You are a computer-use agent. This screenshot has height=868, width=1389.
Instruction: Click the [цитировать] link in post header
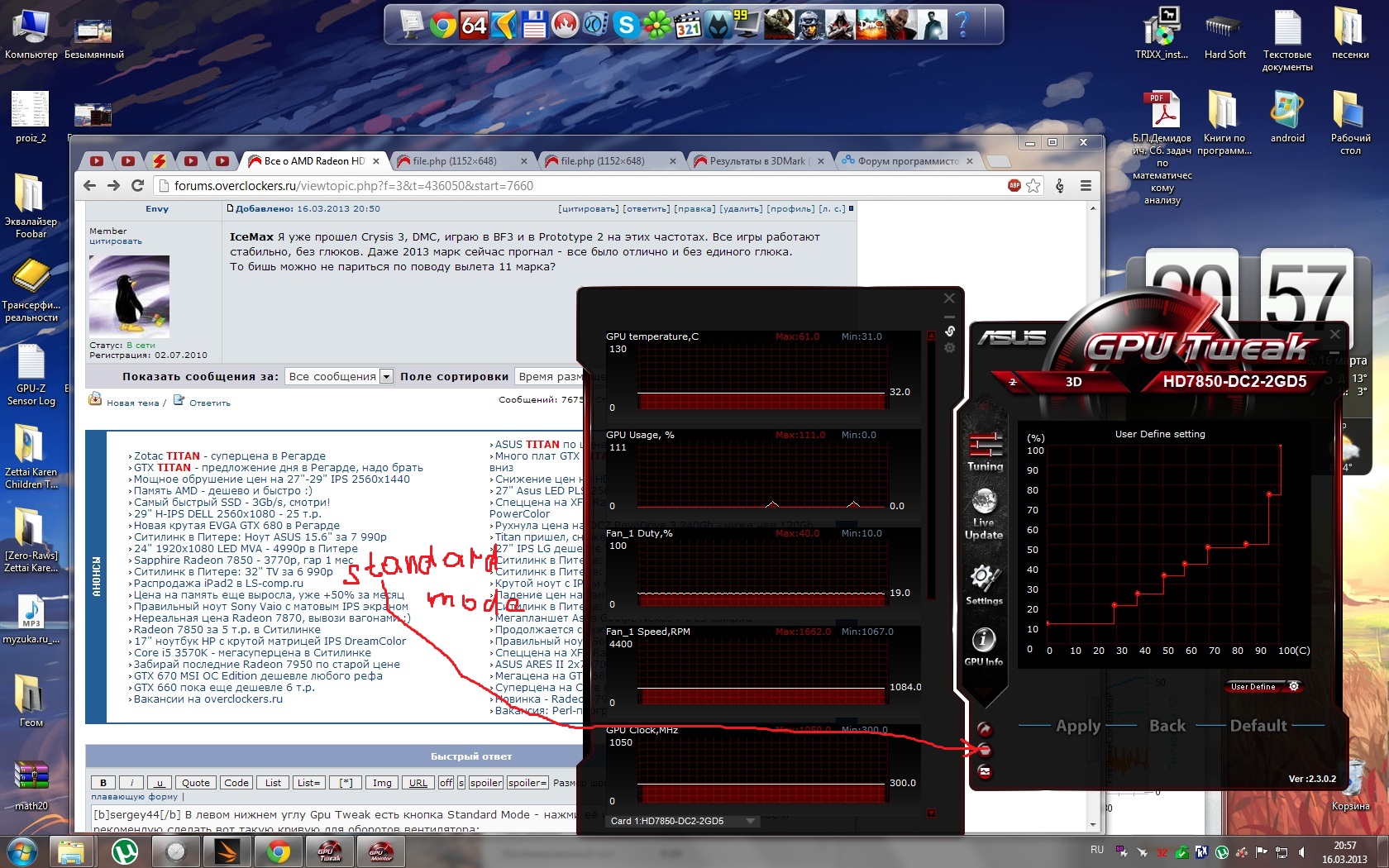[588, 209]
